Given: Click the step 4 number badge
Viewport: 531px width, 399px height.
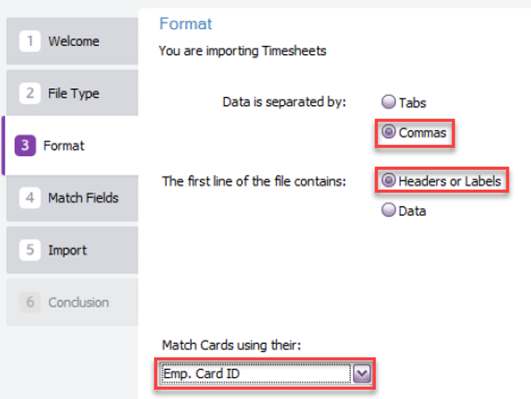Looking at the screenshot, I should tap(30, 197).
